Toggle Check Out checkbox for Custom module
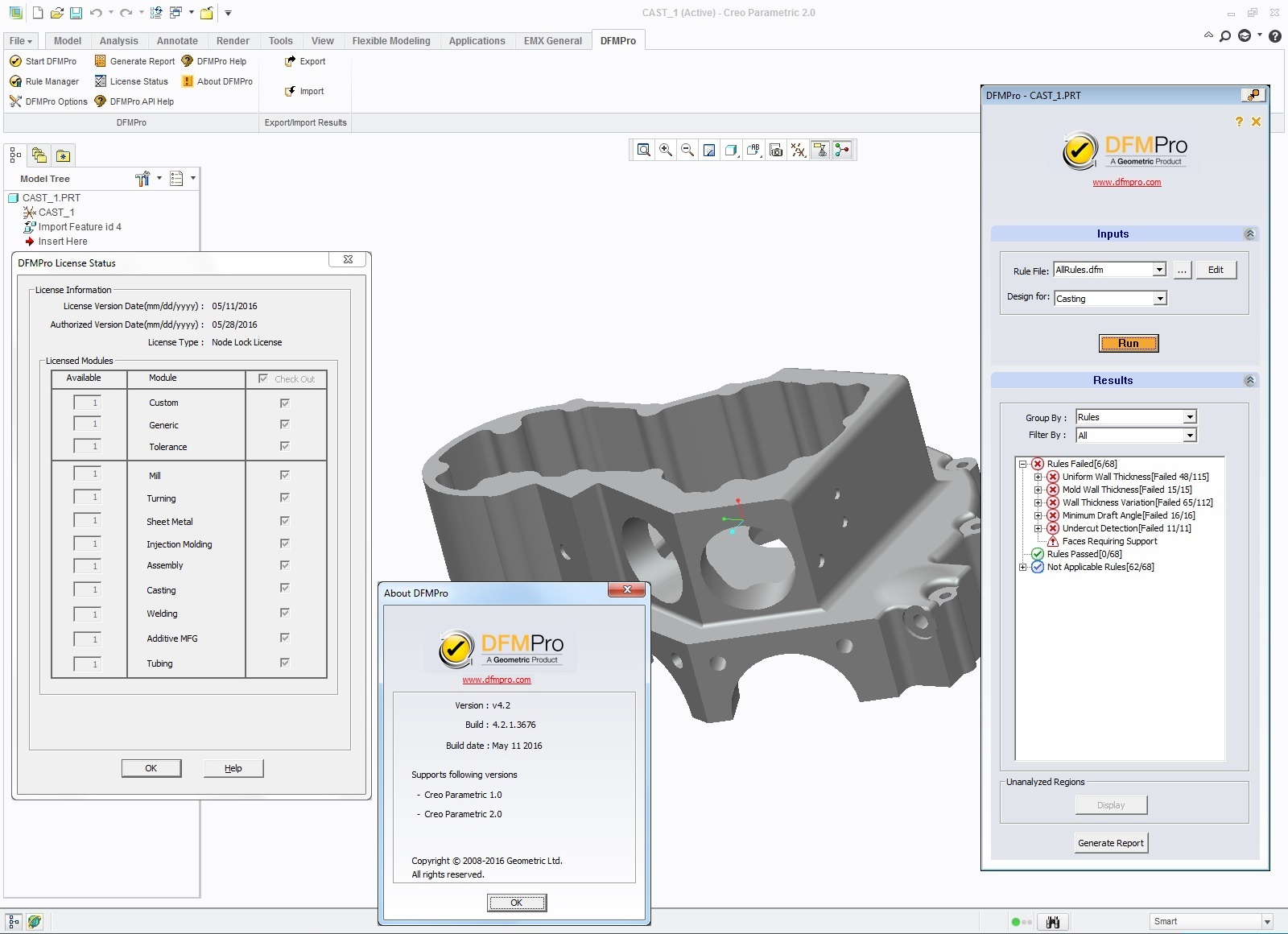The width and height of the screenshot is (1288, 934). 285,403
